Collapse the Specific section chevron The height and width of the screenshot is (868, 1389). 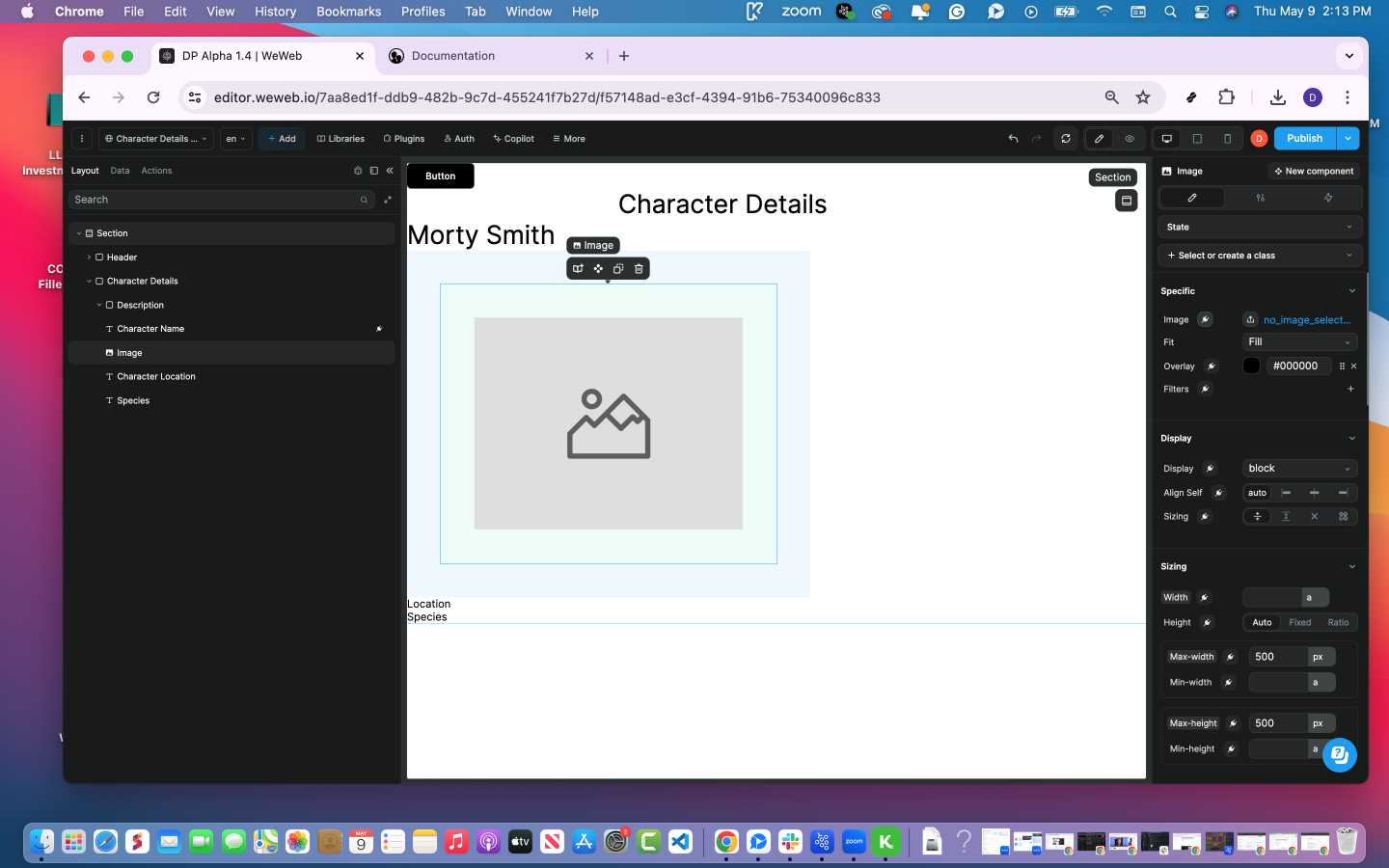(x=1351, y=291)
